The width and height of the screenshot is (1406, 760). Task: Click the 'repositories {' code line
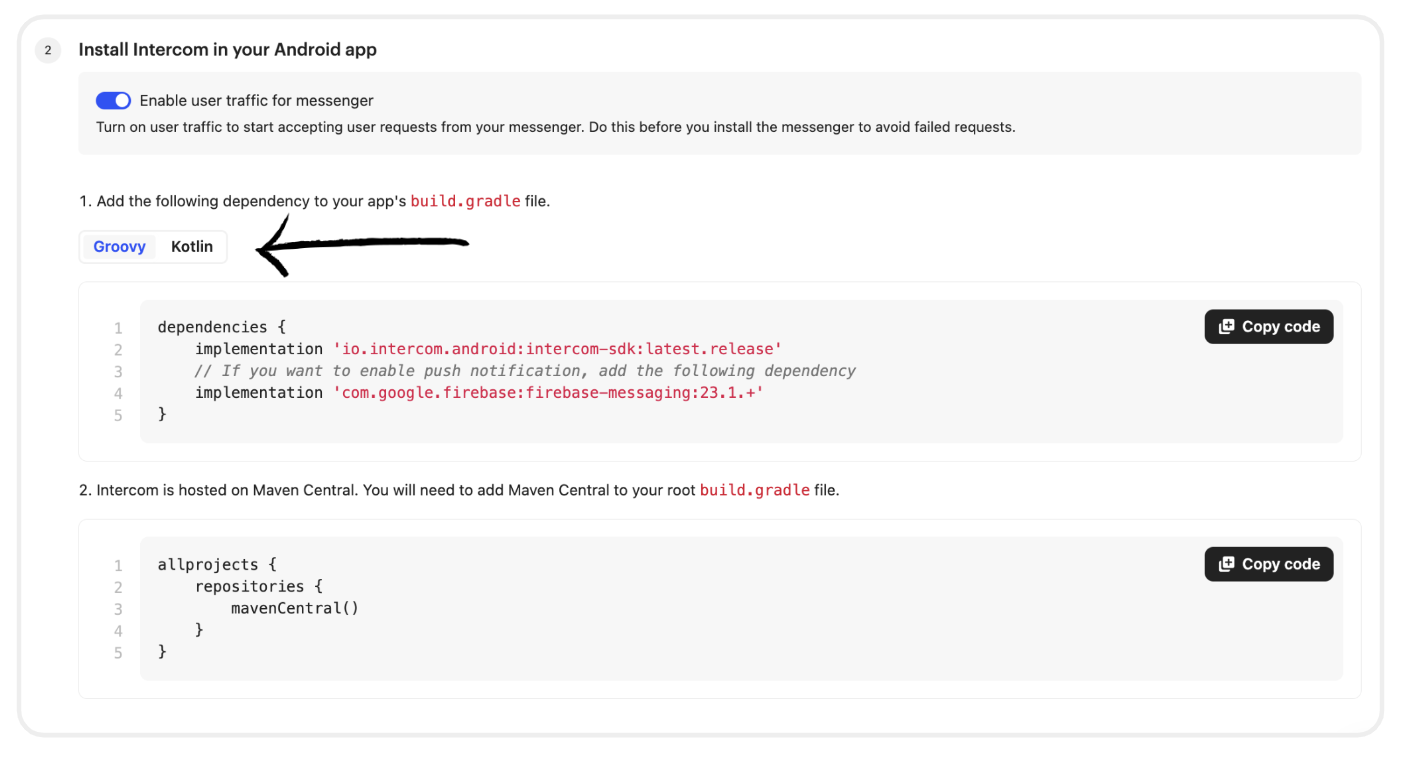point(259,587)
